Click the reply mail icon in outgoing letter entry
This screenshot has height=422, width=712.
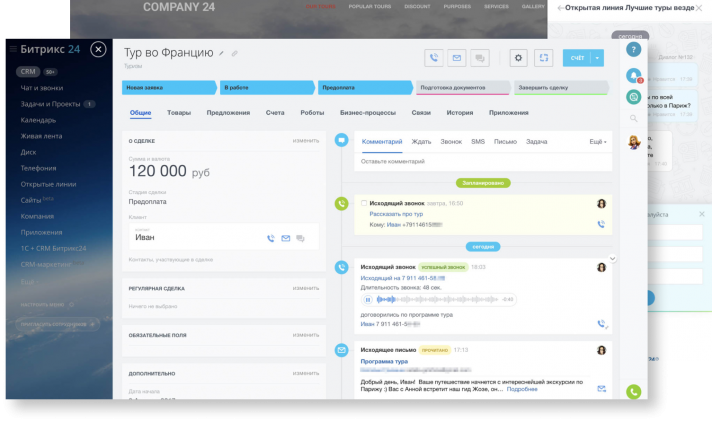coord(602,389)
